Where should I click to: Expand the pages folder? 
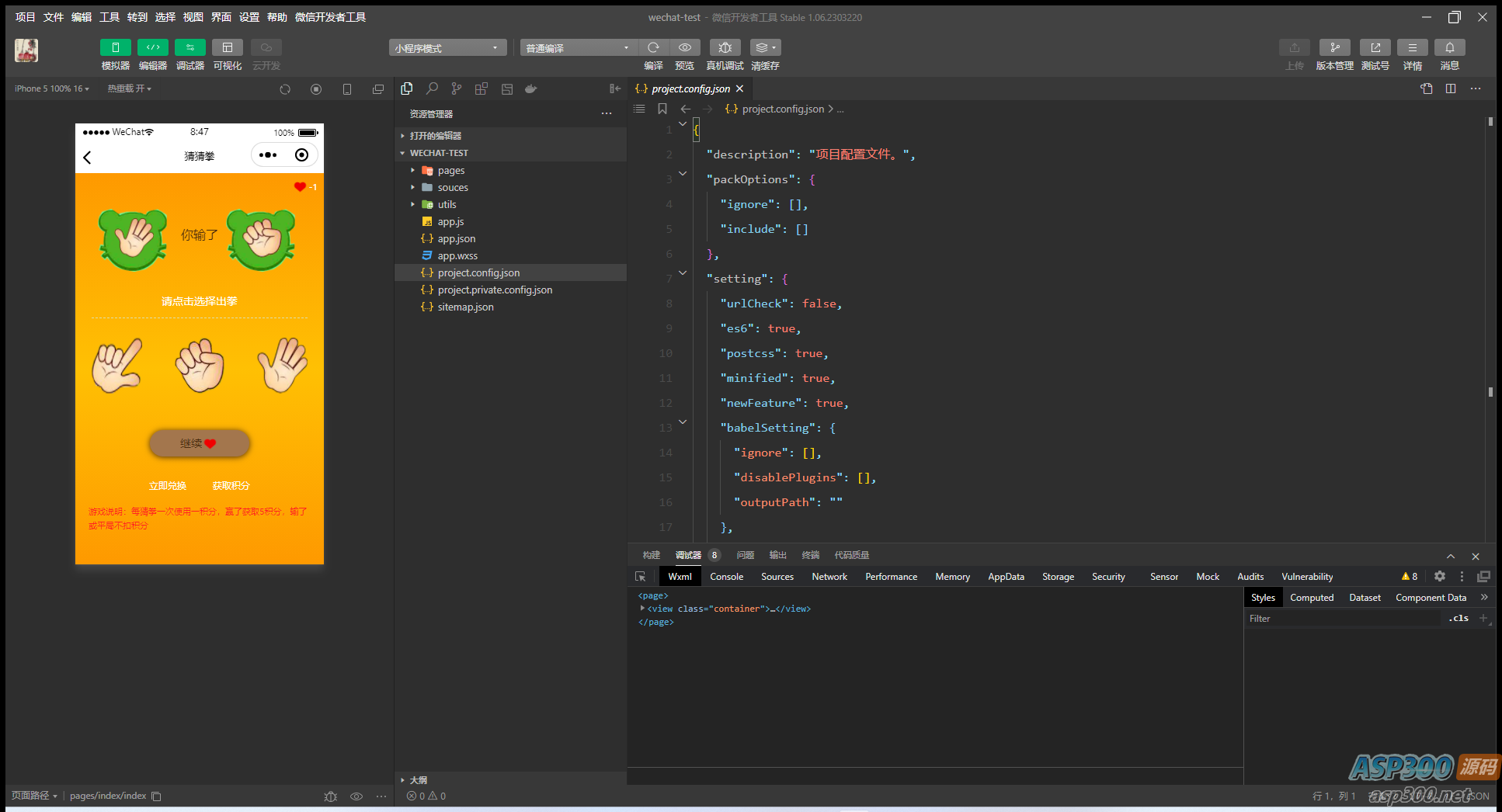click(x=450, y=171)
